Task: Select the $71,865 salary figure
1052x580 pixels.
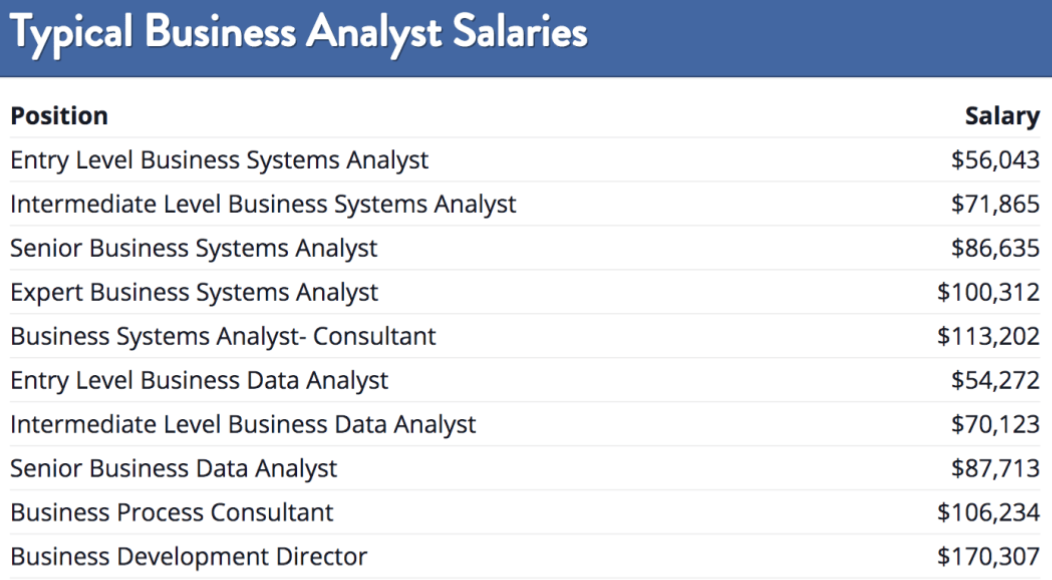Action: [x=996, y=204]
